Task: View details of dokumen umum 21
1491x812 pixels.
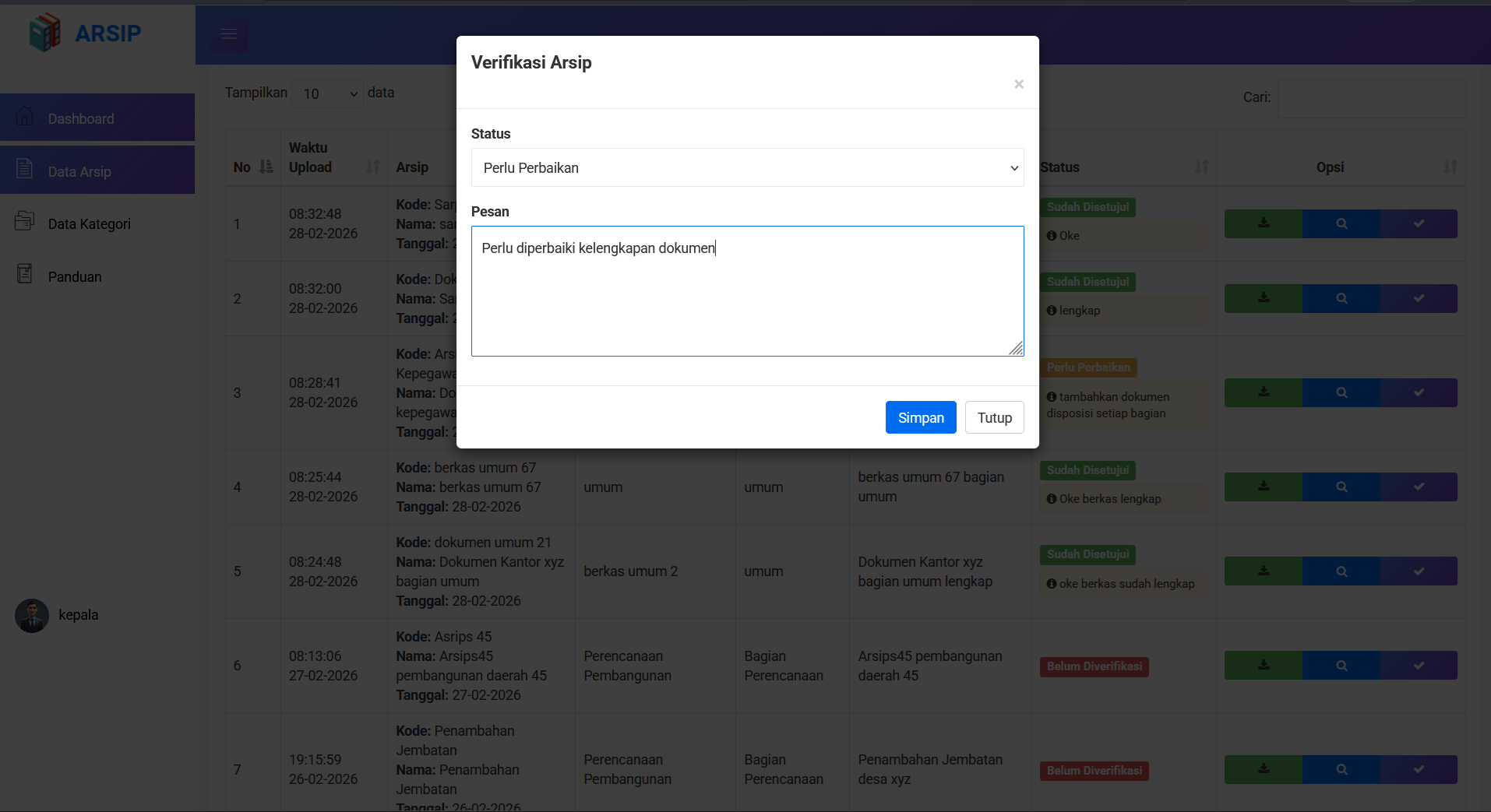Action: point(1341,571)
